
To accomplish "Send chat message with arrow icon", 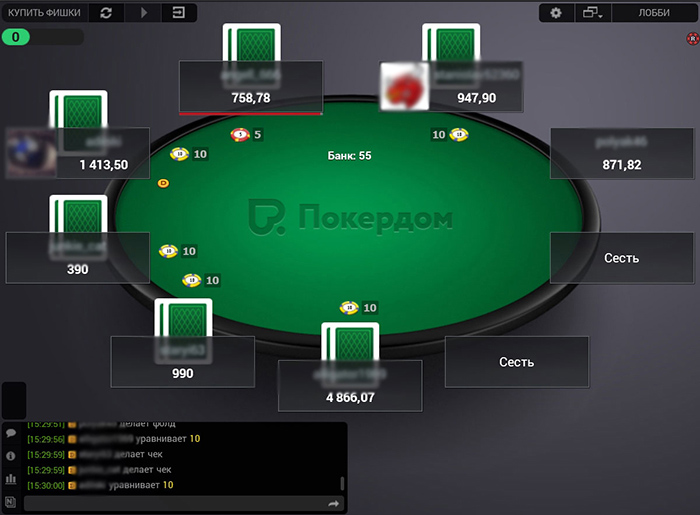I will pos(333,504).
